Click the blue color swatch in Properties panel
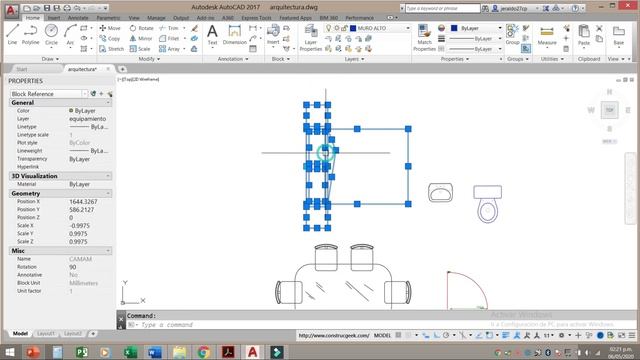This screenshot has height=360, width=640. point(454,28)
